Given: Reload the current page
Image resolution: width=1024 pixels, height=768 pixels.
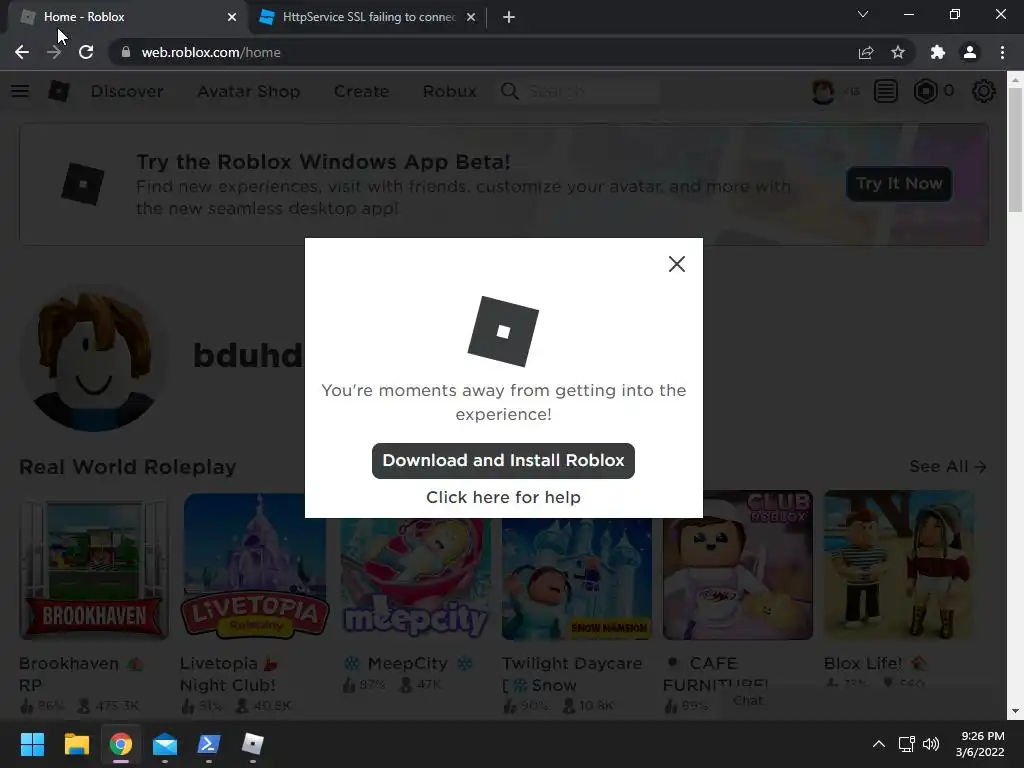Looking at the screenshot, I should coord(86,52).
